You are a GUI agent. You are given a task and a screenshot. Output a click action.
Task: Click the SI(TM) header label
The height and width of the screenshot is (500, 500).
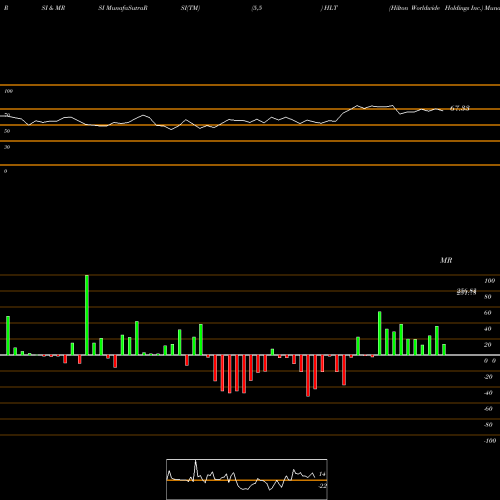190,8
